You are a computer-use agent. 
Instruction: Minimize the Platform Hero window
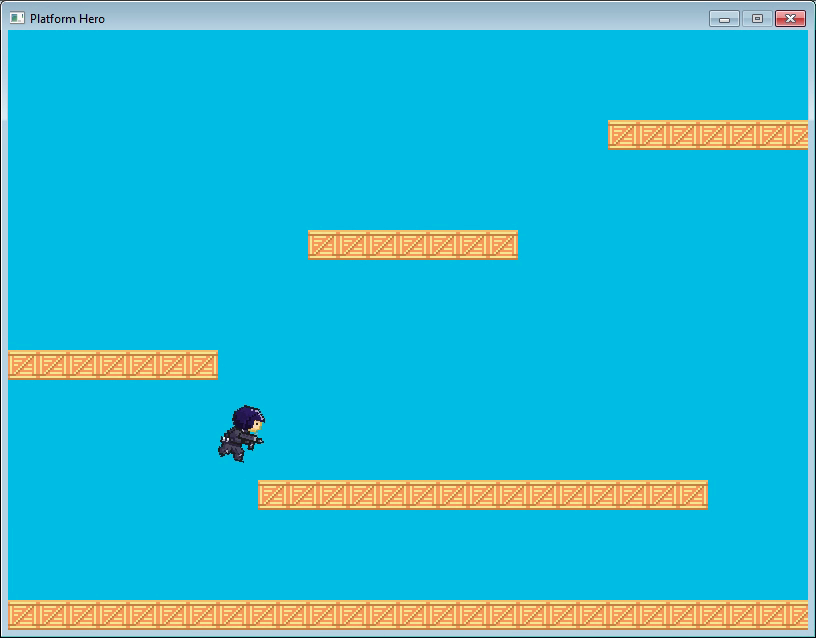(724, 19)
